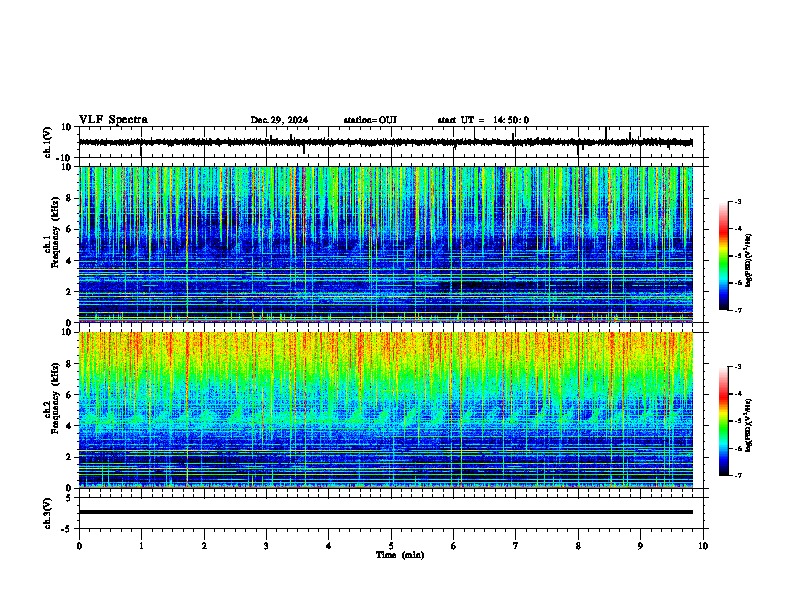This screenshot has height=612, width=792.
Task: Click the ch.3(V) axis label
Action: click(x=48, y=514)
